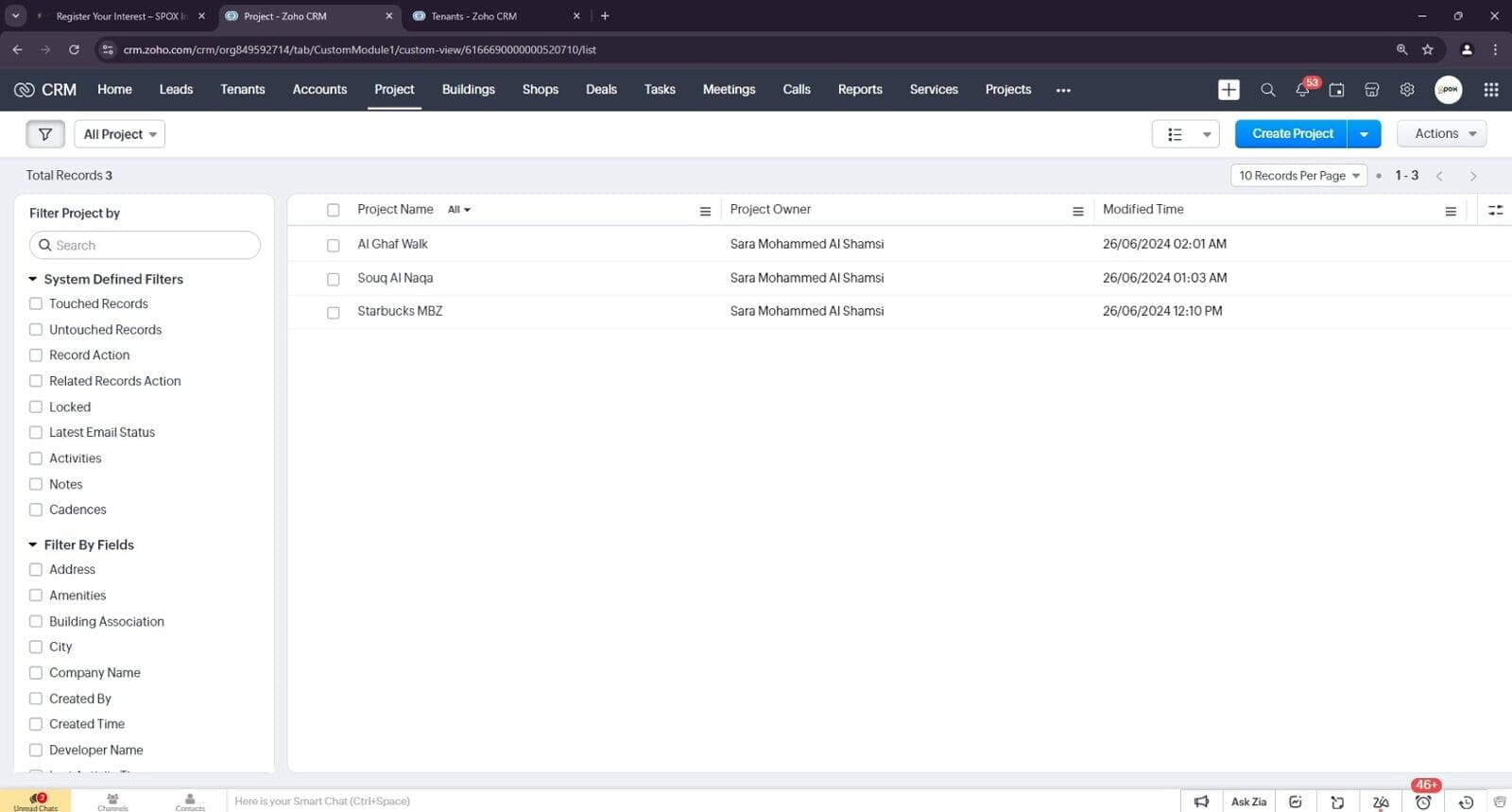Open the Zoho apps grid launcher
This screenshot has width=1512, height=812.
[x=1491, y=90]
